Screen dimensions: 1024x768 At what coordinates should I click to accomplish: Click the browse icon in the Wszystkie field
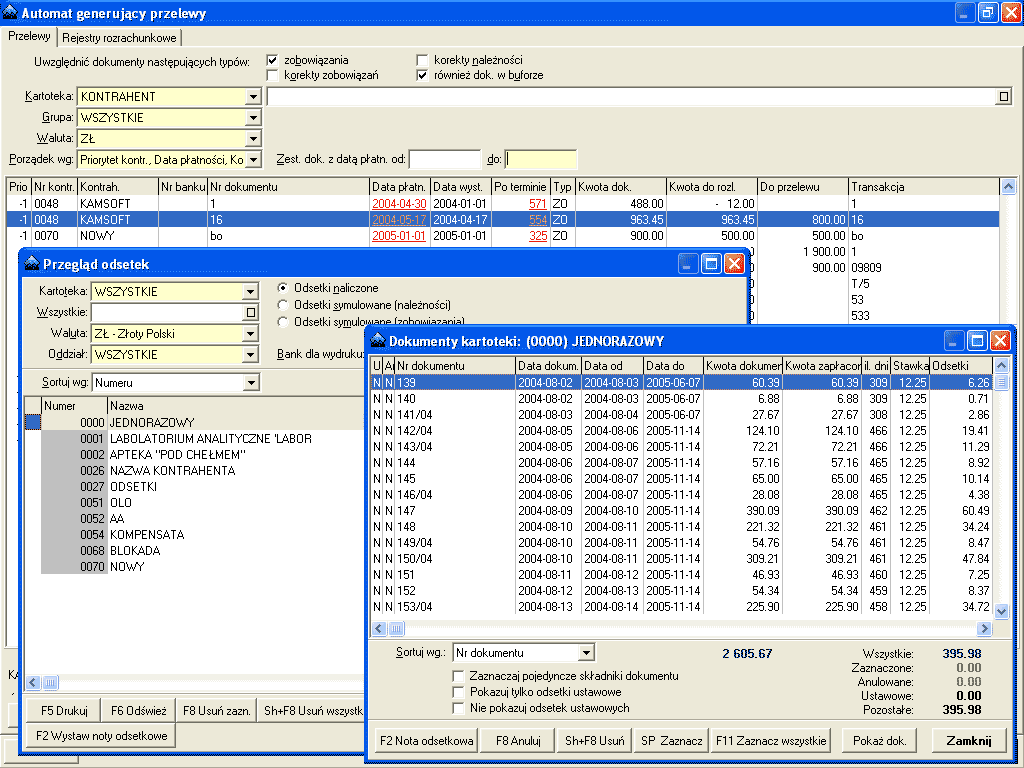click(x=251, y=313)
